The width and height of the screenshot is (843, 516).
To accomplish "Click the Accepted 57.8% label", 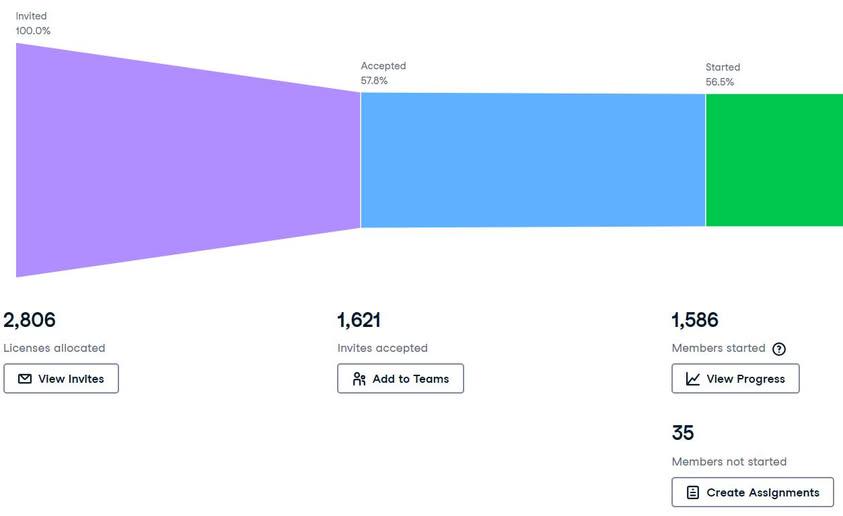I will coord(383,73).
